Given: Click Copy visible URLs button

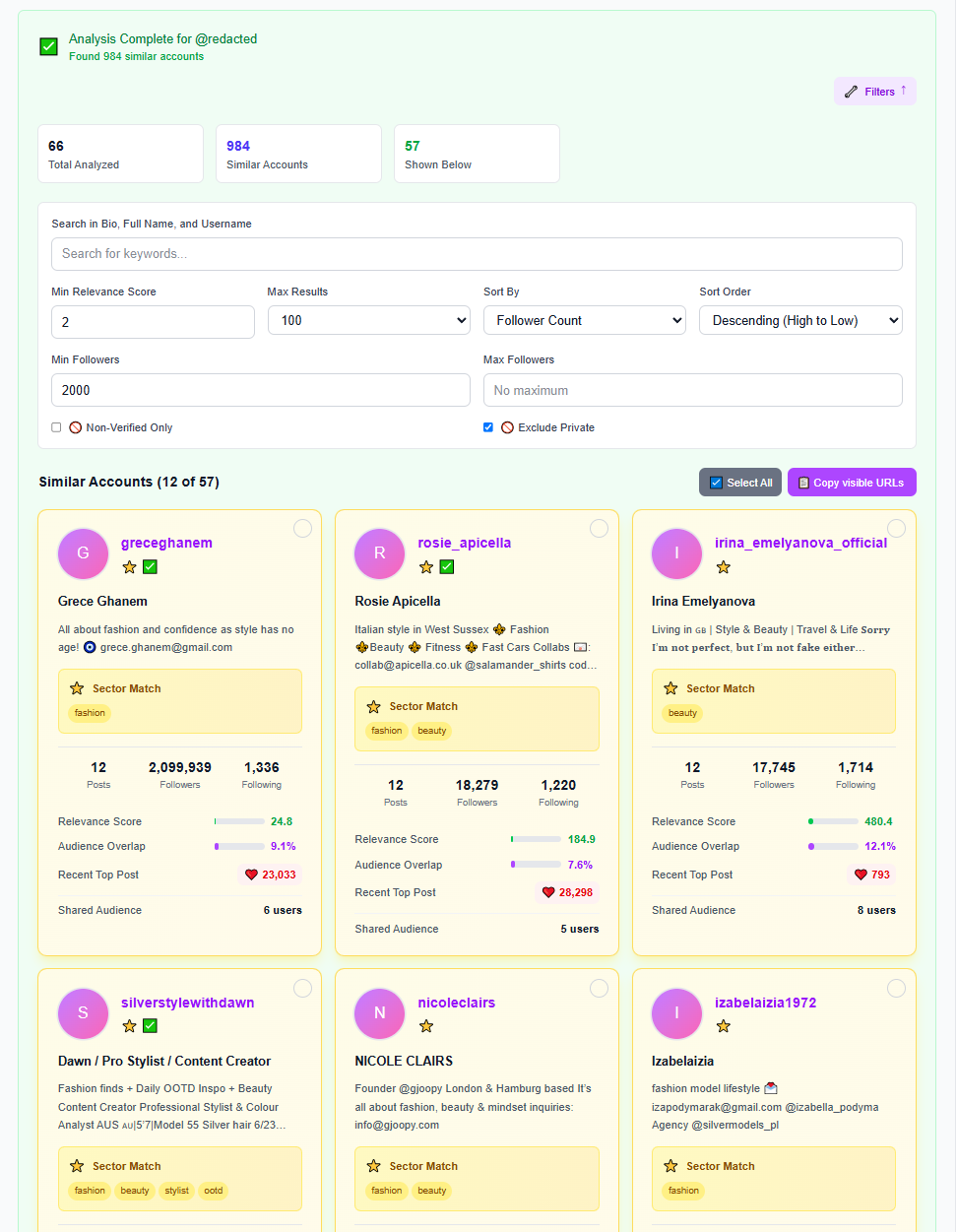Looking at the screenshot, I should 851,483.
